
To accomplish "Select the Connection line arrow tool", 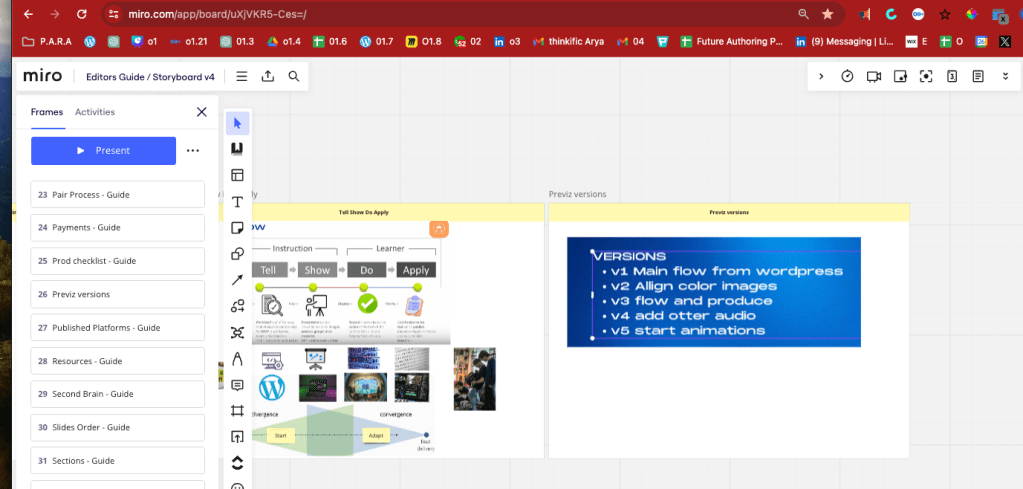I will tap(237, 280).
